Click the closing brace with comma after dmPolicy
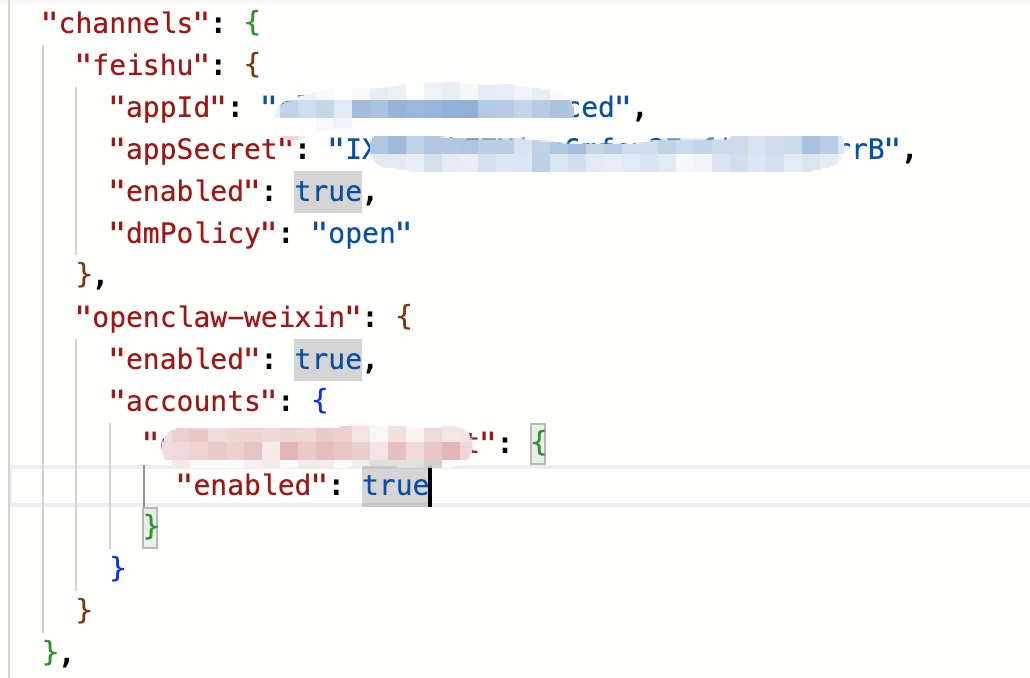The height and width of the screenshot is (678, 1030). click(x=91, y=276)
